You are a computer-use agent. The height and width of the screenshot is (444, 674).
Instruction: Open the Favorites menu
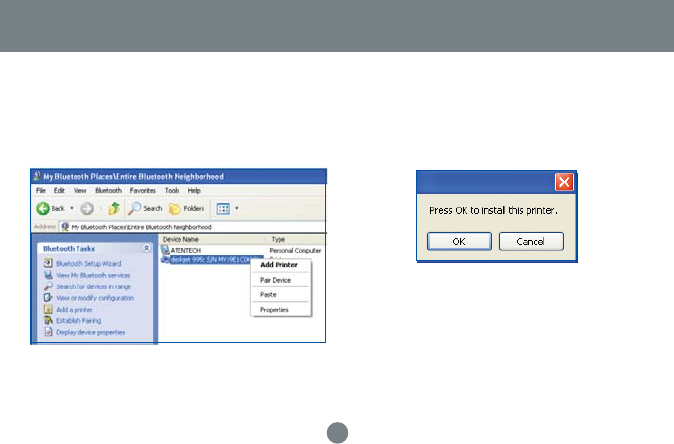point(143,190)
